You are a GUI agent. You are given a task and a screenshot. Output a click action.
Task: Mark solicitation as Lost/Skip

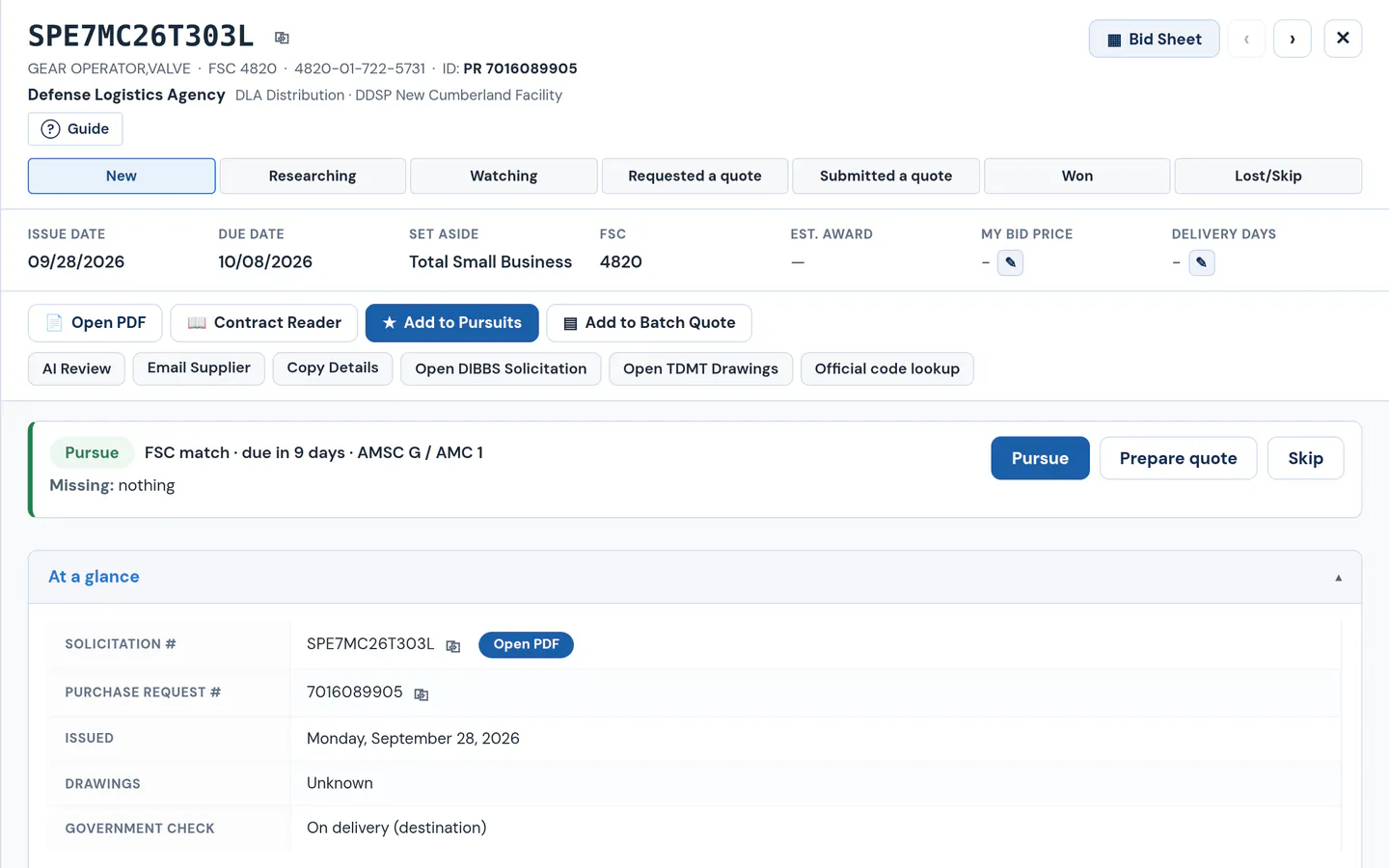1268,176
